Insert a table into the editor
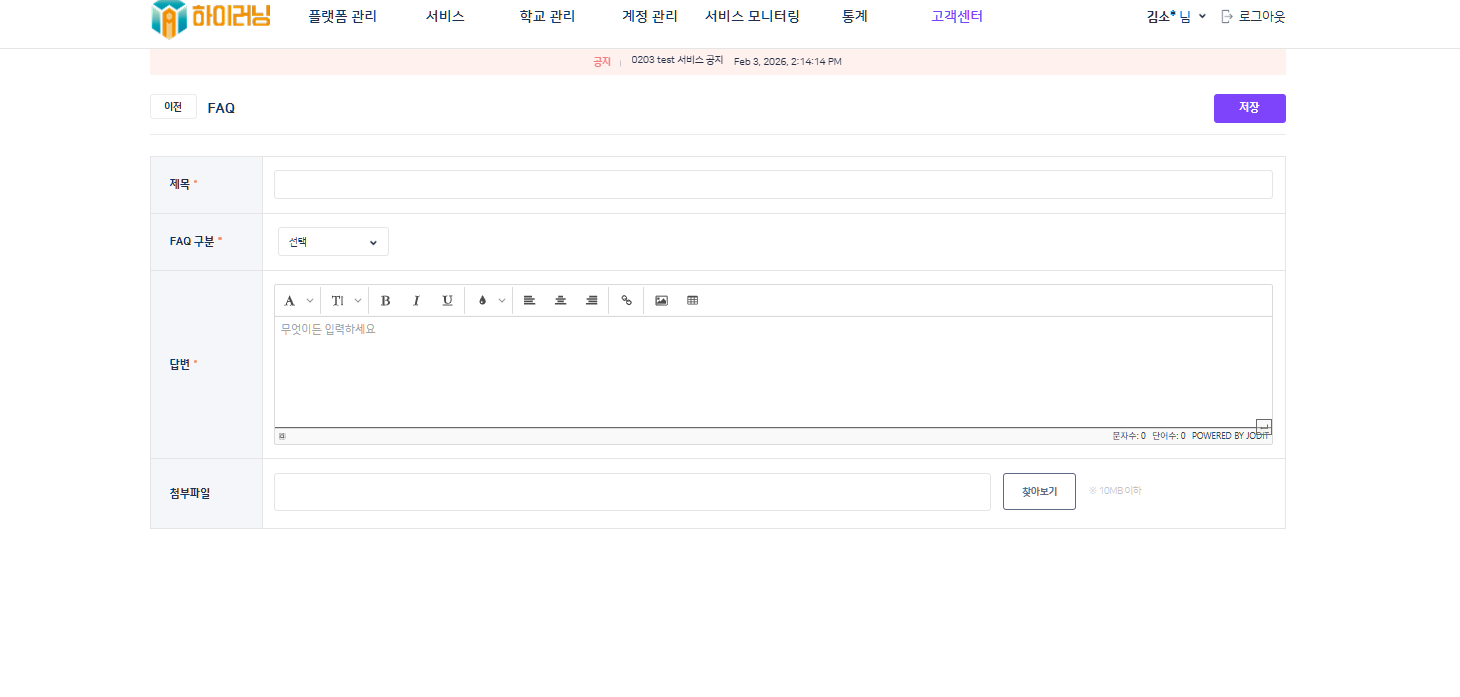1460x697 pixels. [692, 300]
